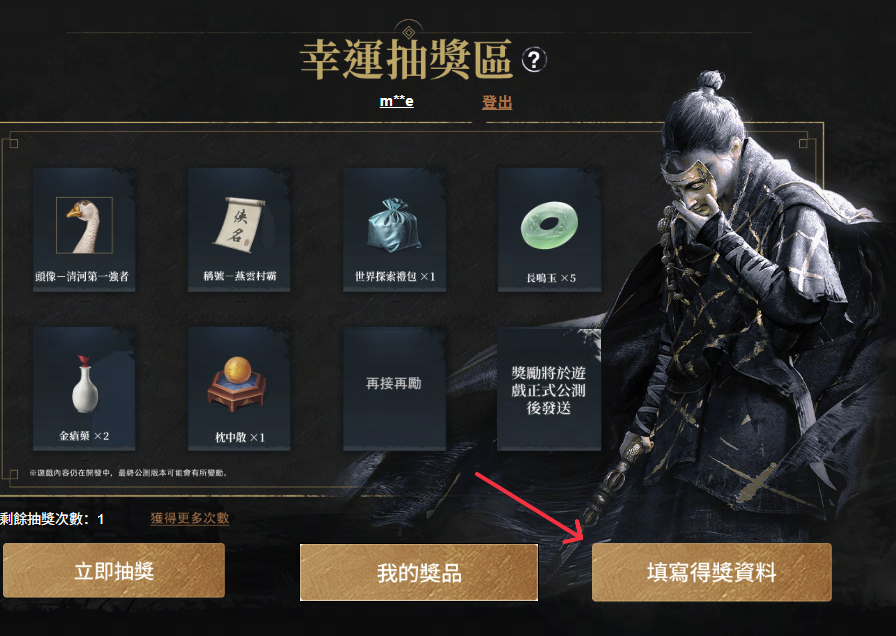Click the golden orb 枕中散 icon

click(x=237, y=383)
